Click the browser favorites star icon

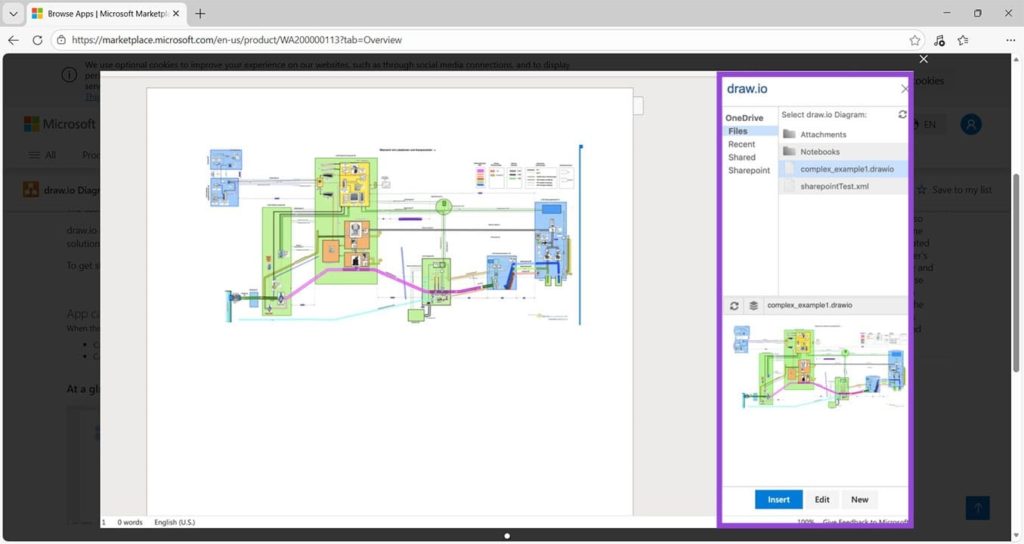915,40
